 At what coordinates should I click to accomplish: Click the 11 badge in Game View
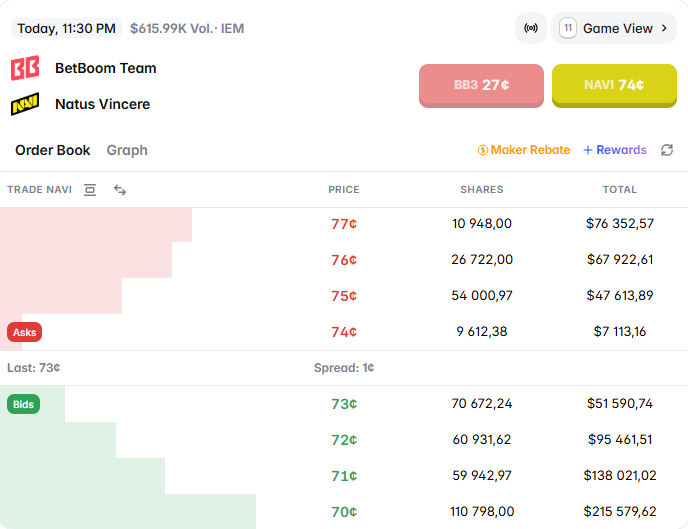(568, 28)
